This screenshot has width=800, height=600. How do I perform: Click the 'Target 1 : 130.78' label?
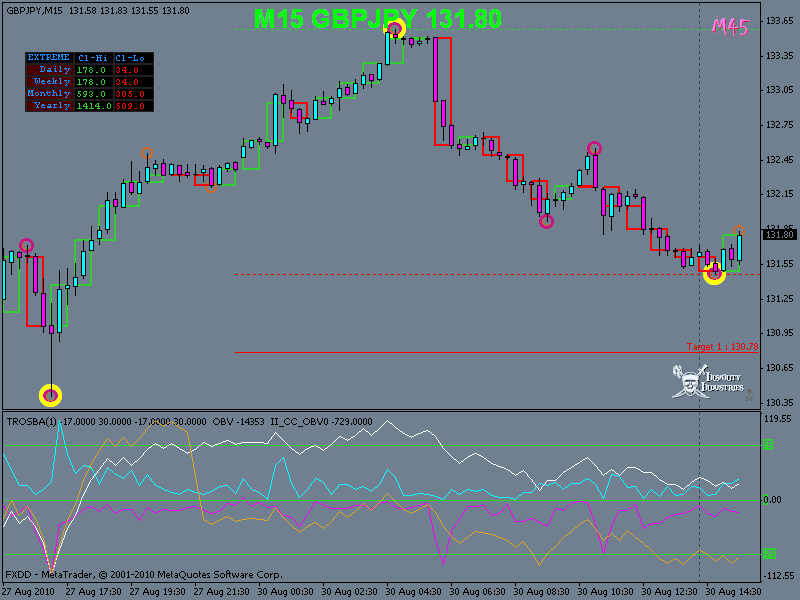pos(722,346)
